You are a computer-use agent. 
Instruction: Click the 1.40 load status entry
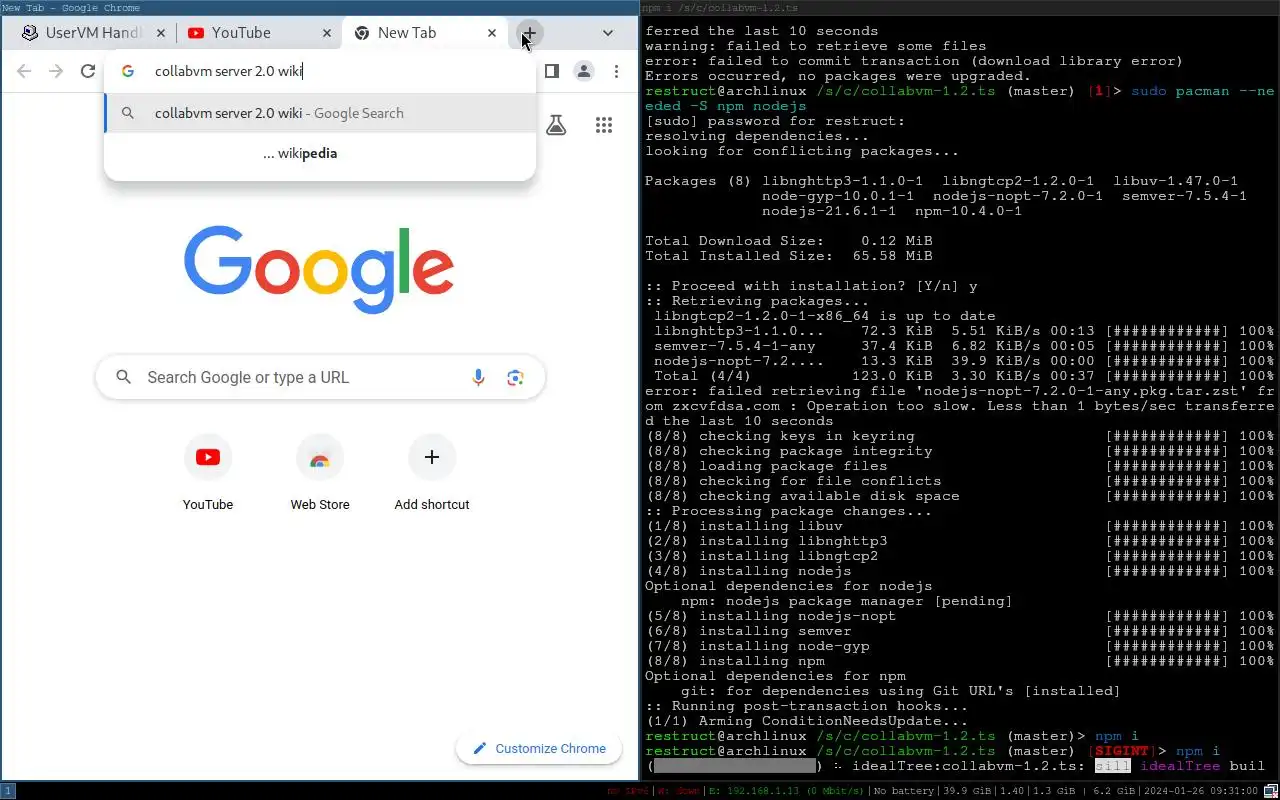(x=1011, y=792)
